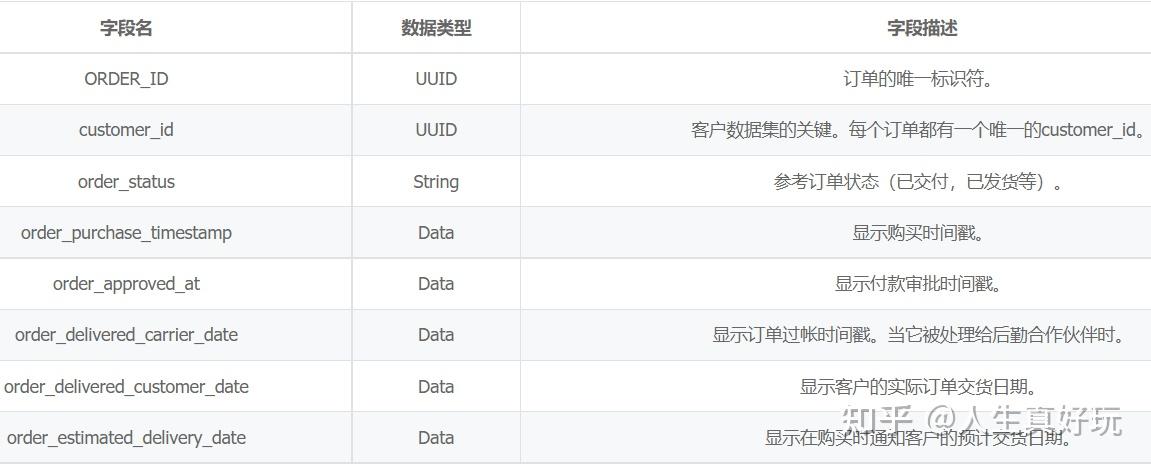Click the 显示付款审批时间戳 description

pos(918,284)
